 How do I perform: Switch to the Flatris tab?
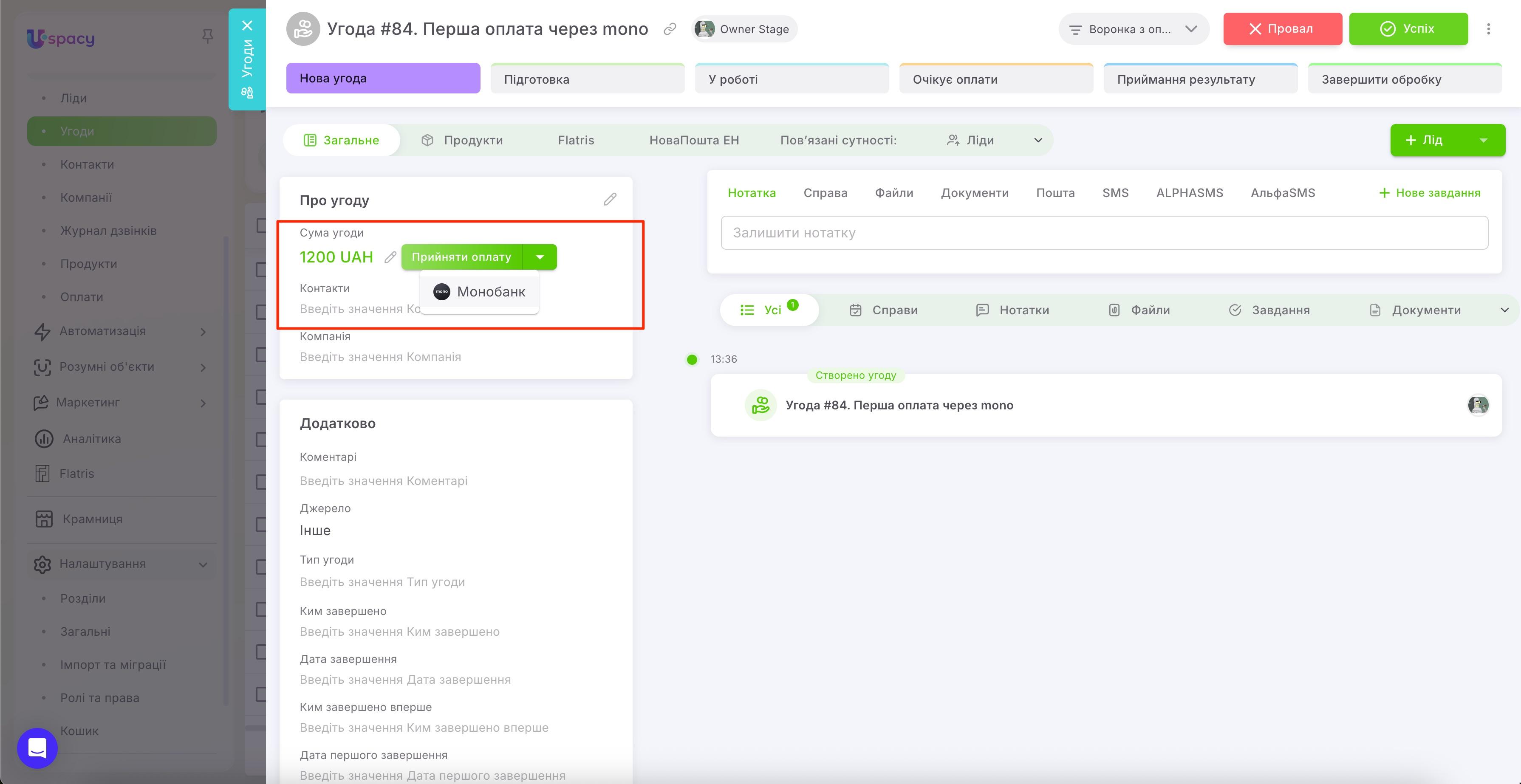576,140
